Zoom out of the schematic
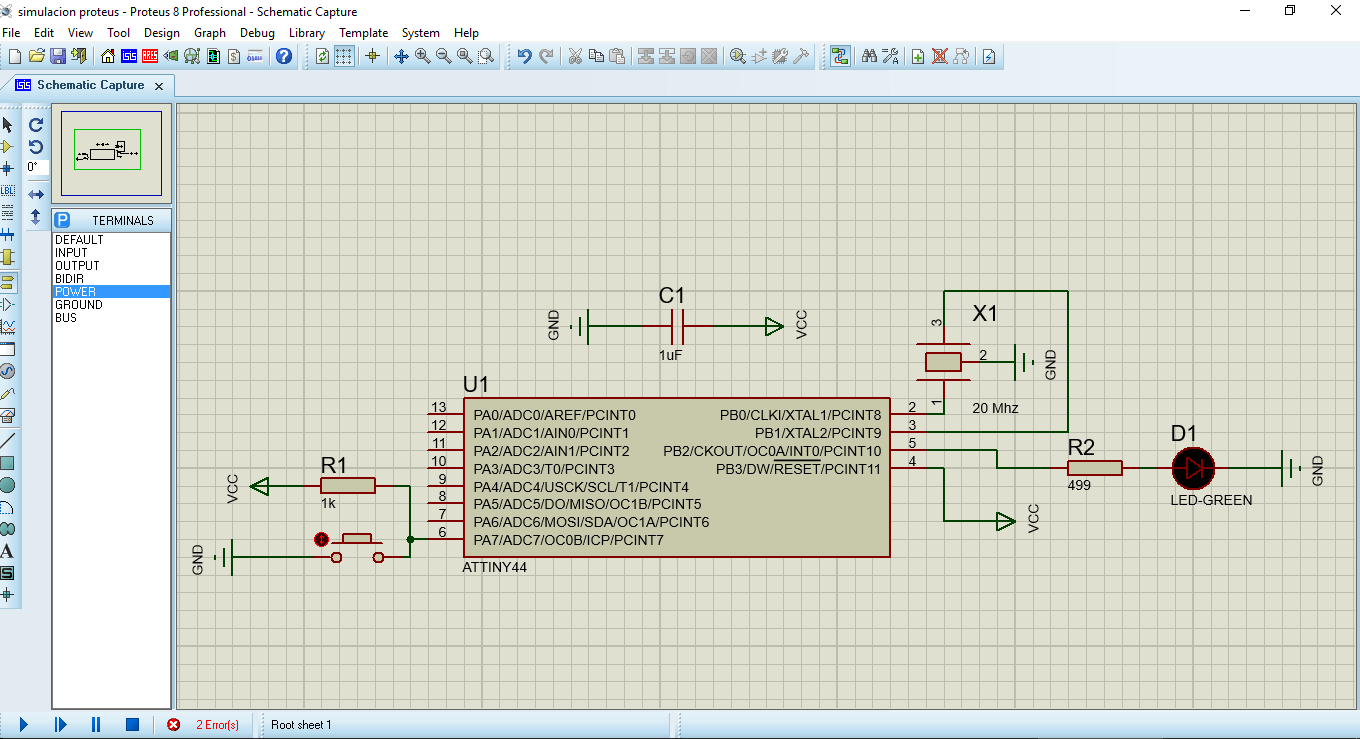 [x=443, y=56]
